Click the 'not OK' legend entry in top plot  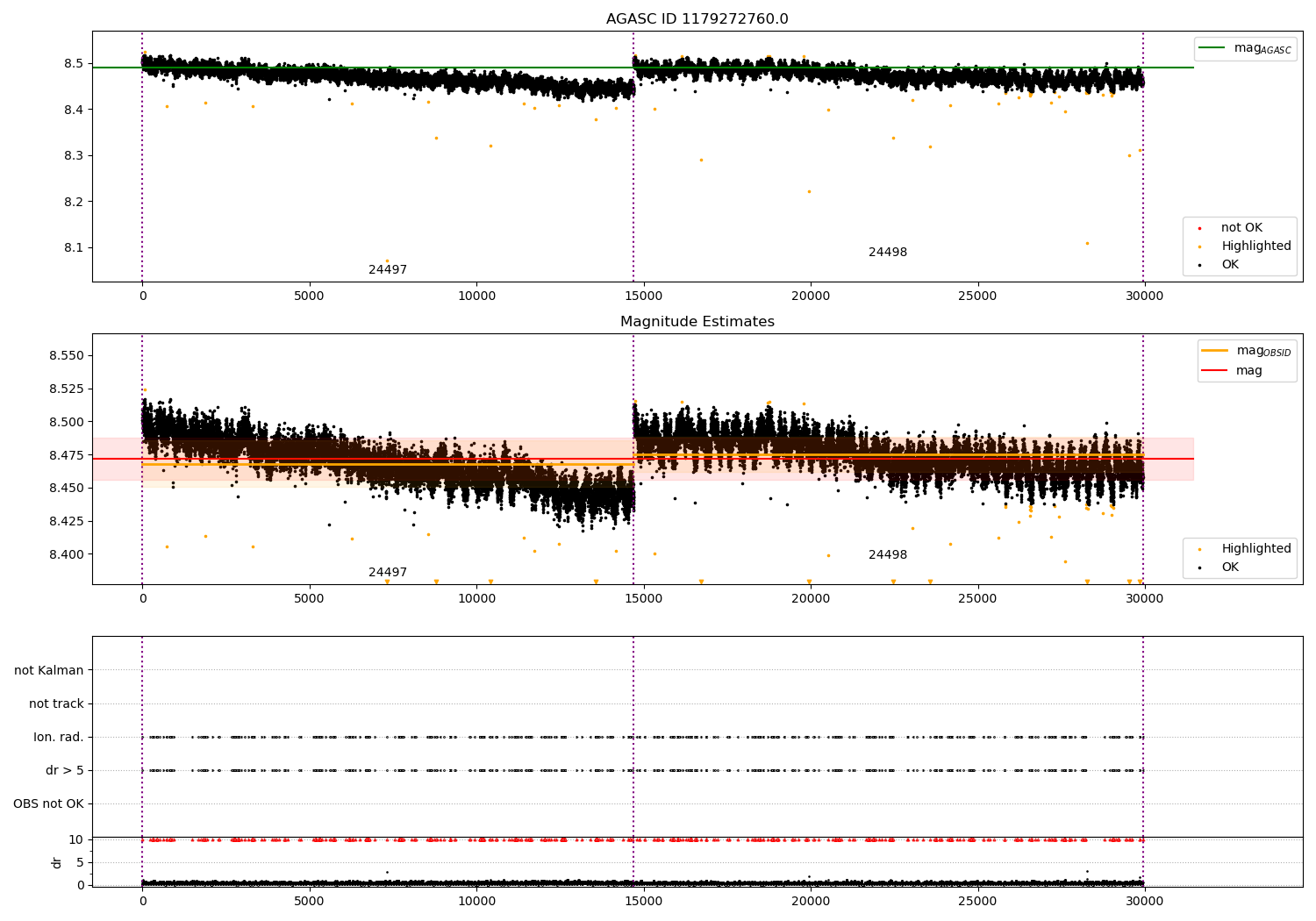coord(1241,228)
